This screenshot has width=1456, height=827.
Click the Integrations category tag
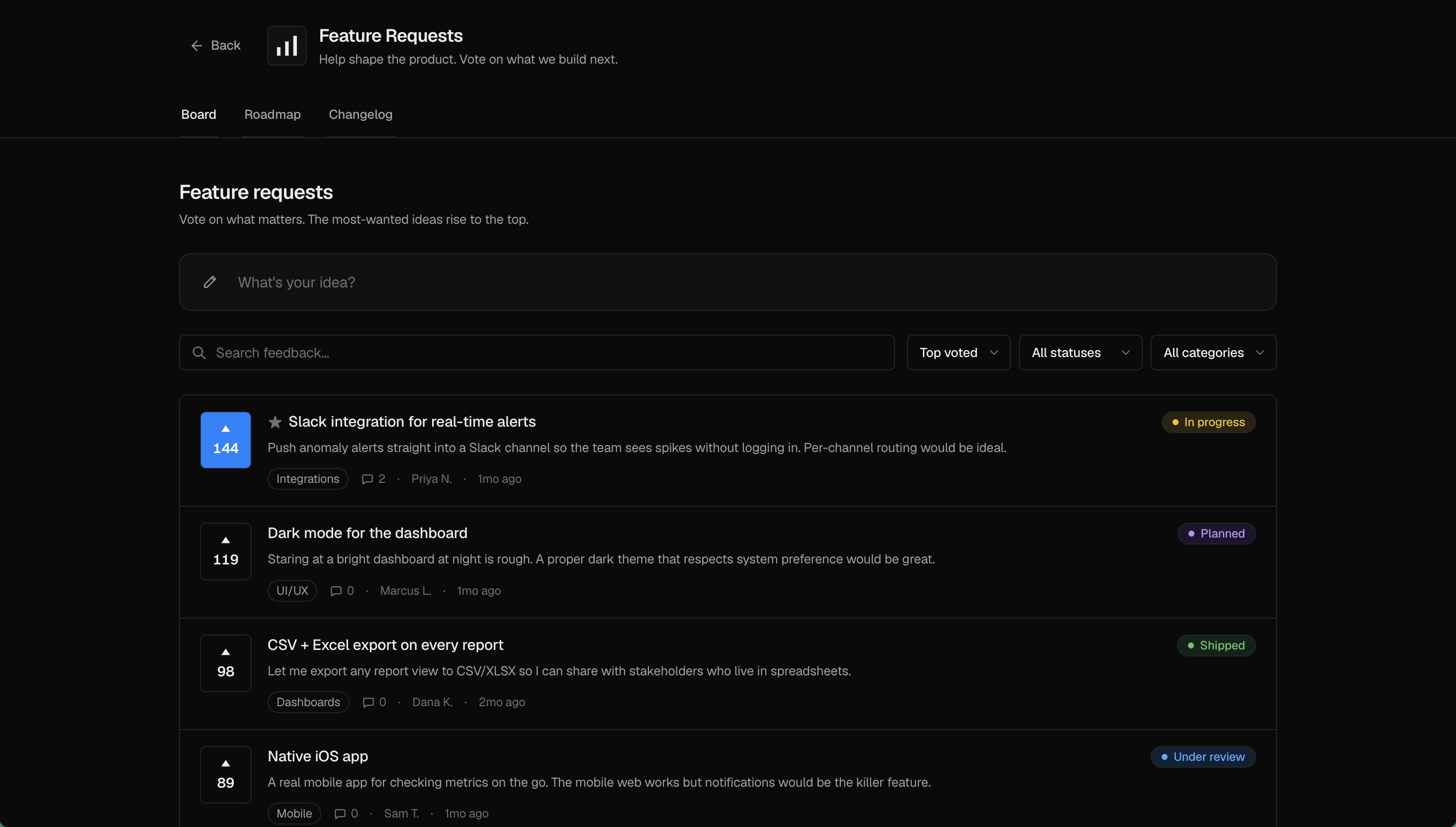coord(308,479)
